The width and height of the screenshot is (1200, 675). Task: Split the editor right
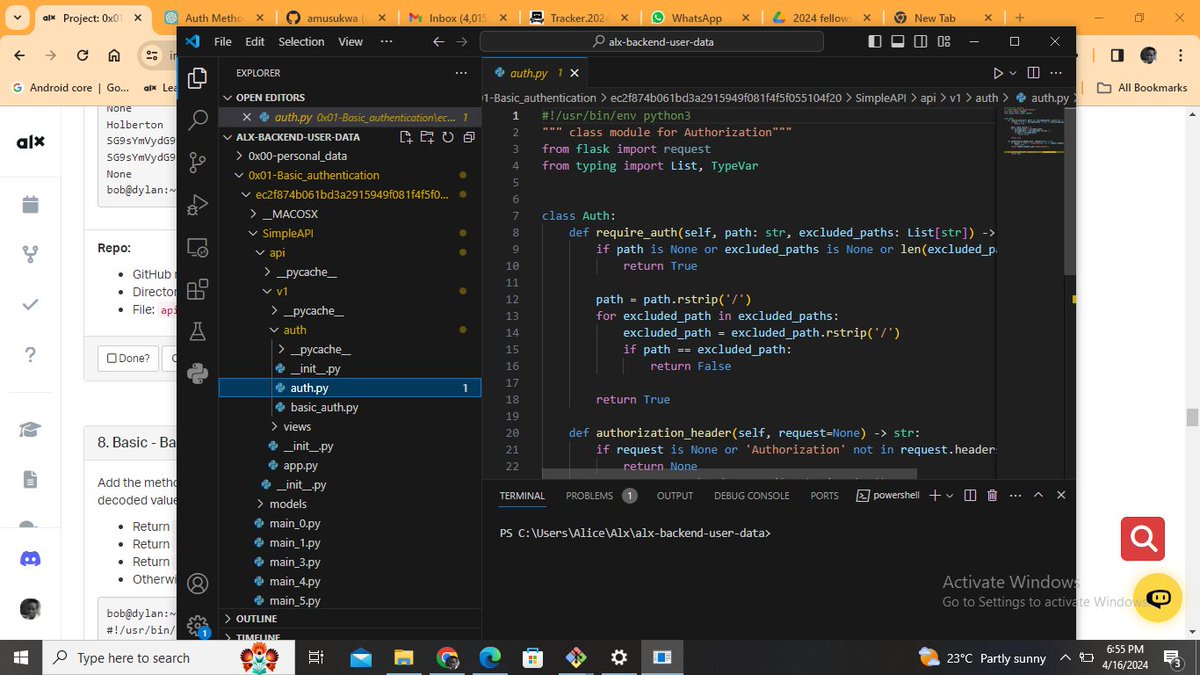(1033, 73)
